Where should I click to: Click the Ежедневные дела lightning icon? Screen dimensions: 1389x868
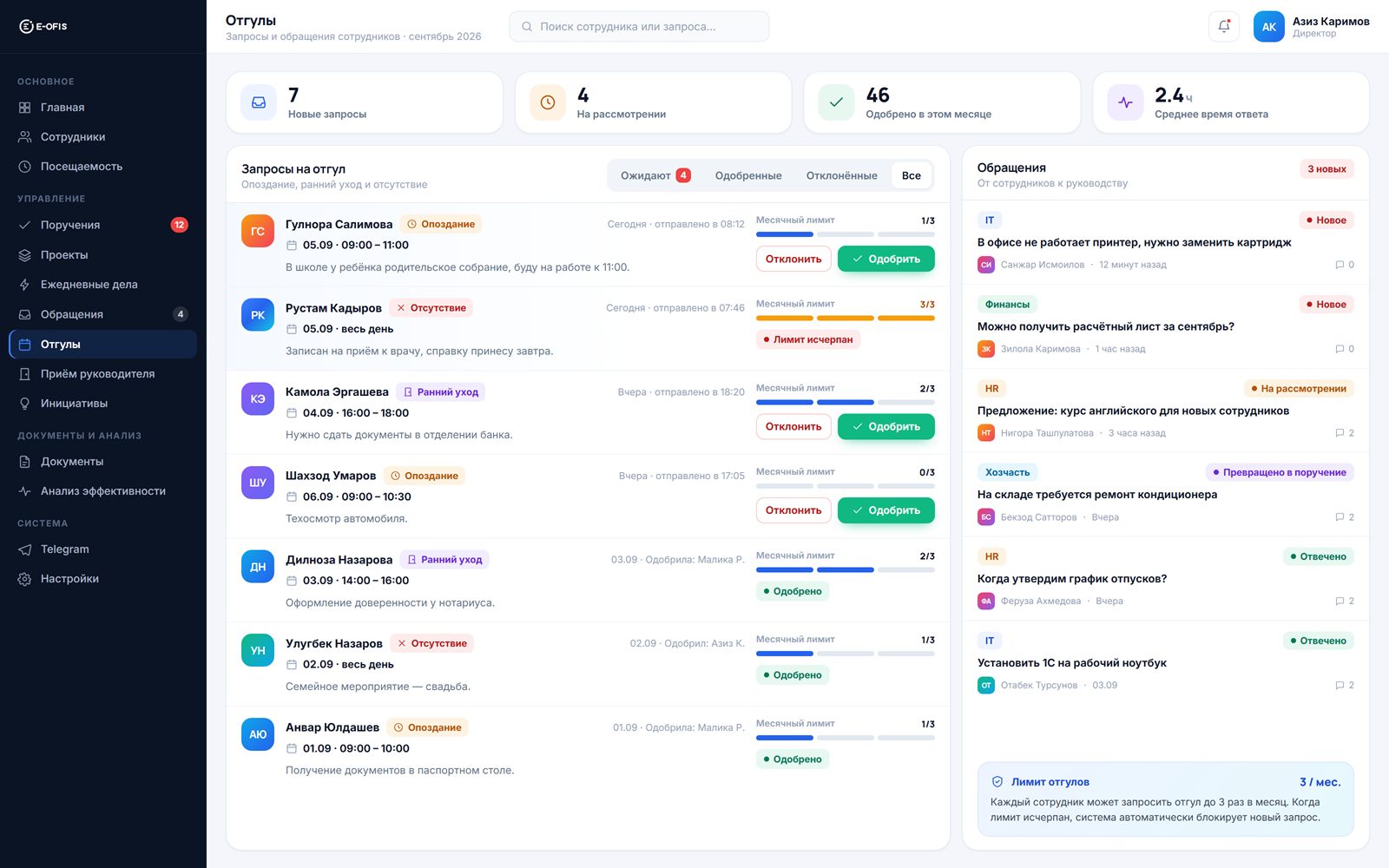24,285
